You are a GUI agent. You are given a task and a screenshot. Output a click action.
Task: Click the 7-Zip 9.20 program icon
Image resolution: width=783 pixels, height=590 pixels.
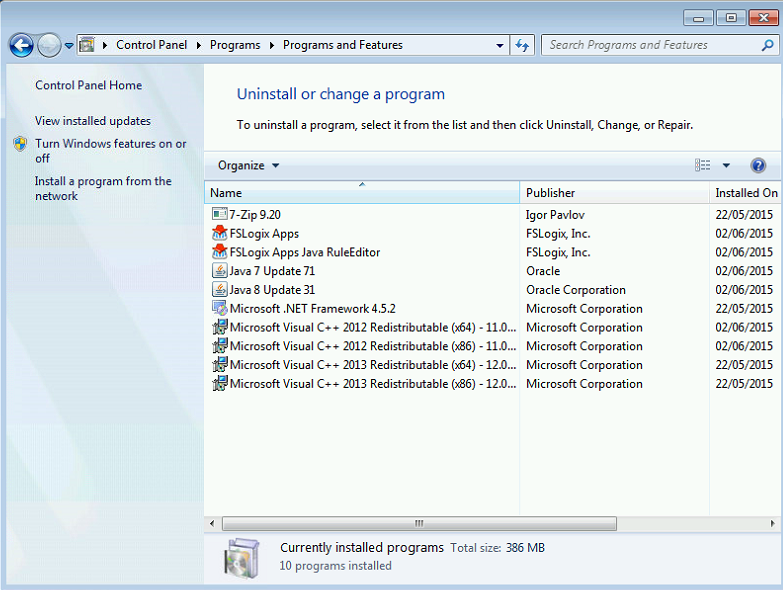pyautogui.click(x=219, y=214)
